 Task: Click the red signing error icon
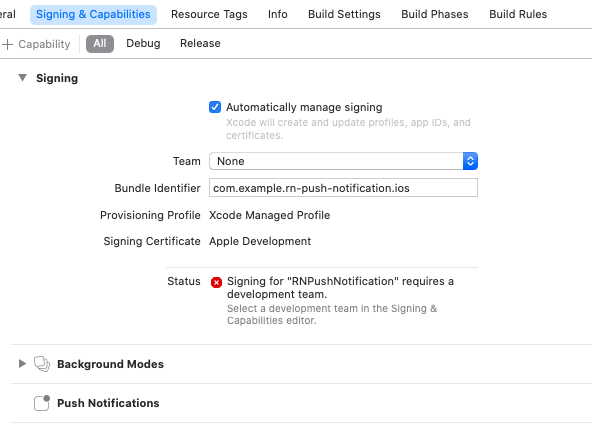click(x=216, y=282)
